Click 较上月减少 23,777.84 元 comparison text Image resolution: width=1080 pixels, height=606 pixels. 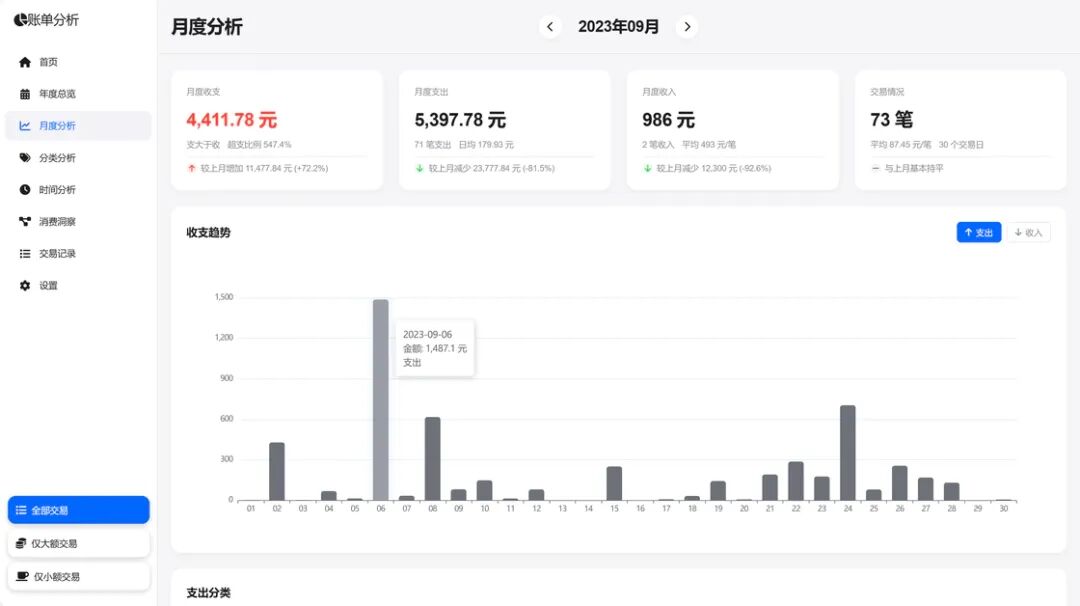coord(491,168)
